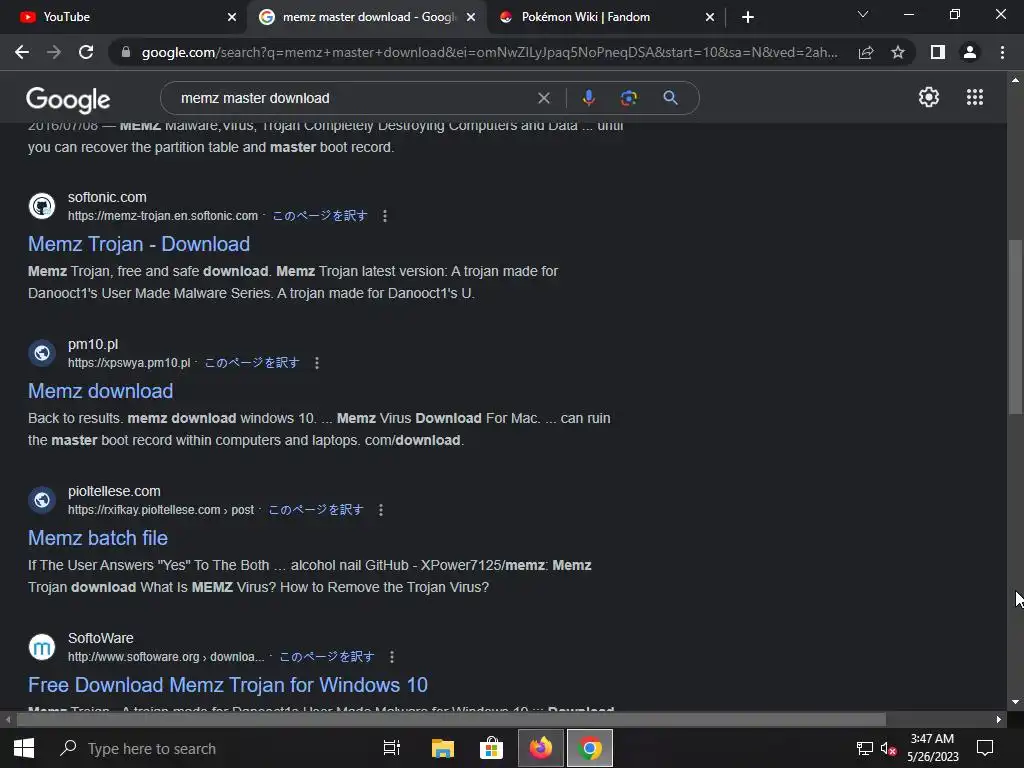Screen dimensions: 1024x768
Task: Open Task View on the taskbar
Action: (x=392, y=748)
